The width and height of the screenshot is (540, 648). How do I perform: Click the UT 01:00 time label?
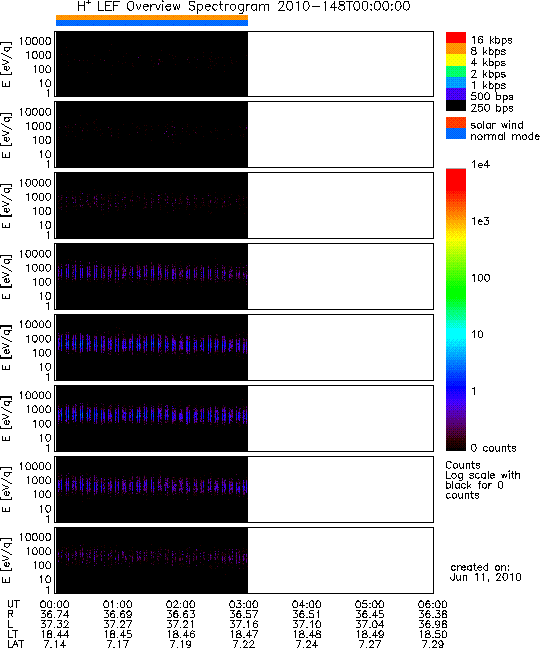coord(118,605)
